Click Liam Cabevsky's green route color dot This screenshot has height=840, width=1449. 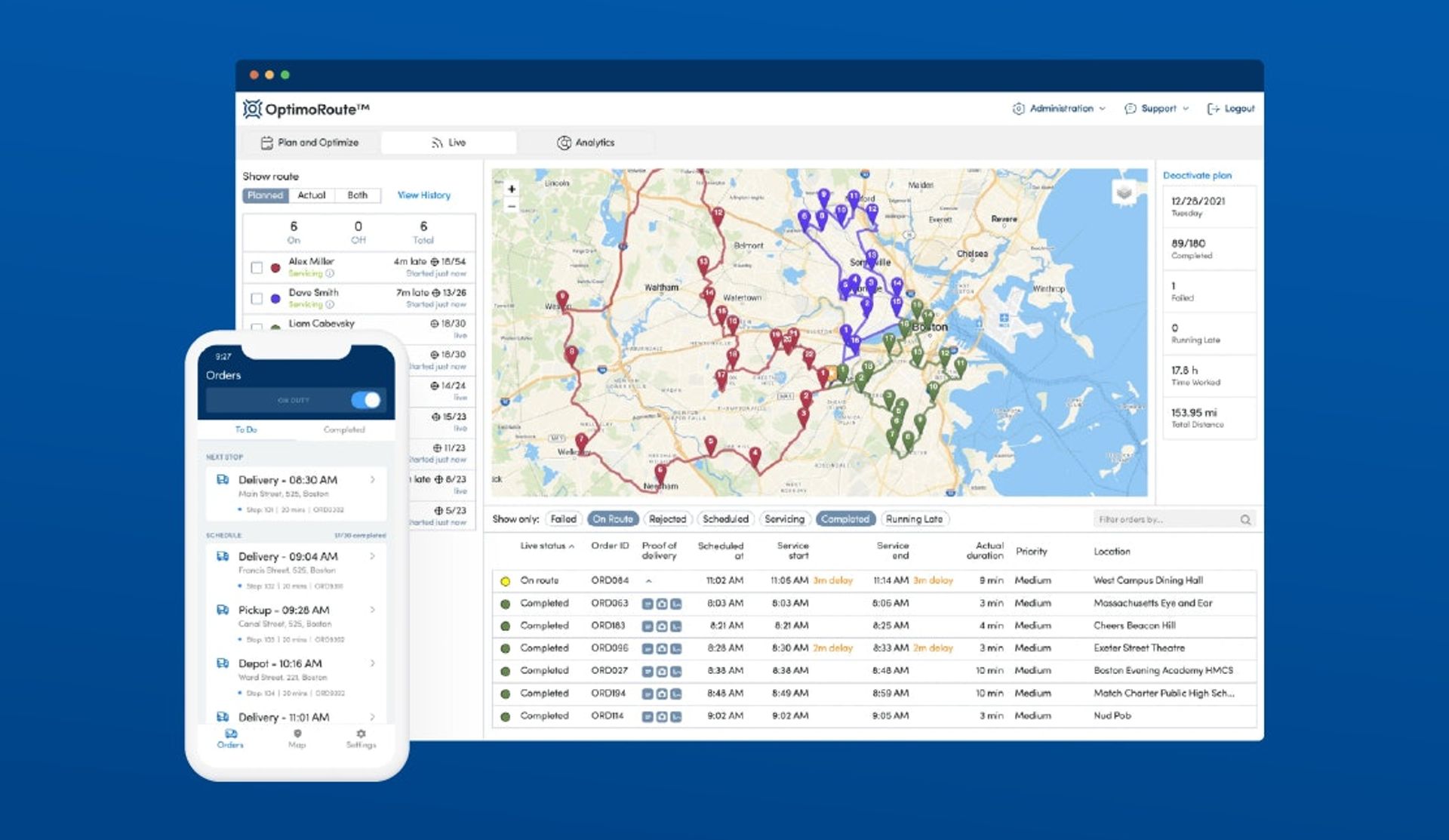(x=275, y=328)
